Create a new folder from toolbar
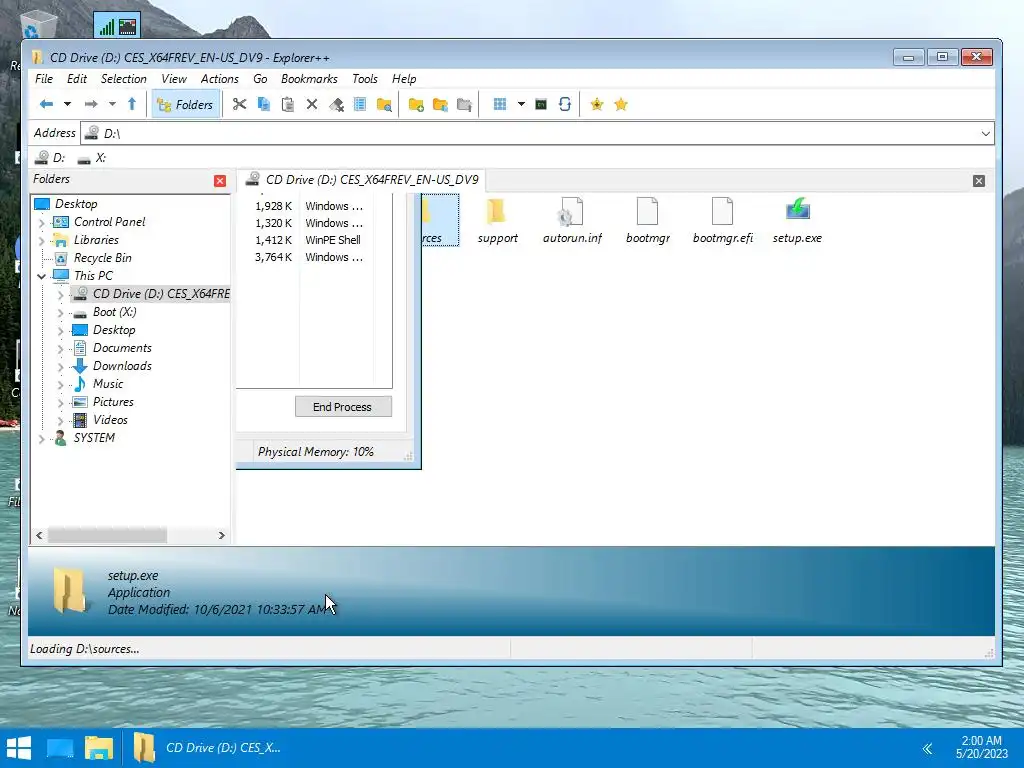1024x768 pixels. point(416,104)
